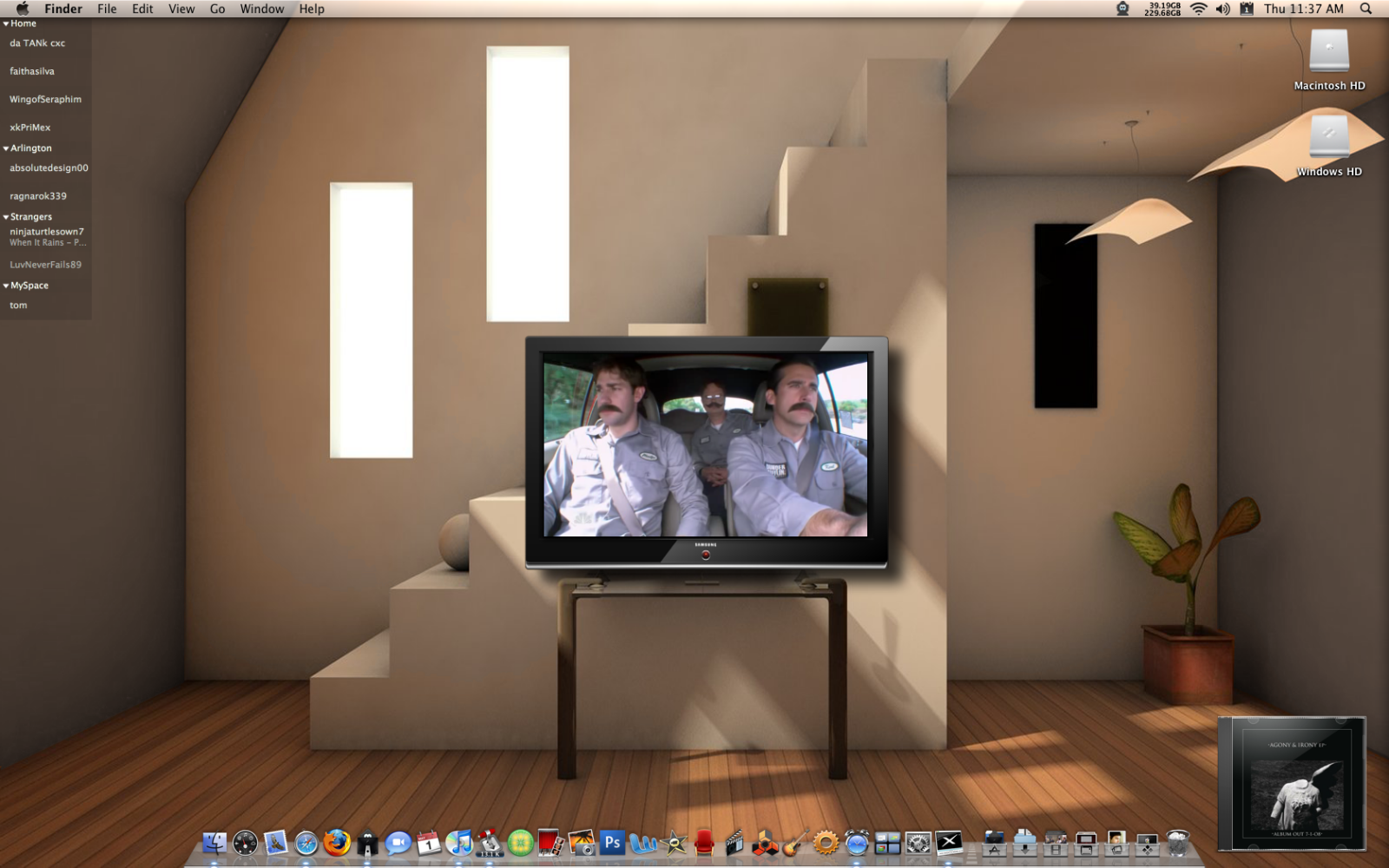Open iChat from the Dock
Viewport: 1389px width, 868px height.
[x=398, y=842]
